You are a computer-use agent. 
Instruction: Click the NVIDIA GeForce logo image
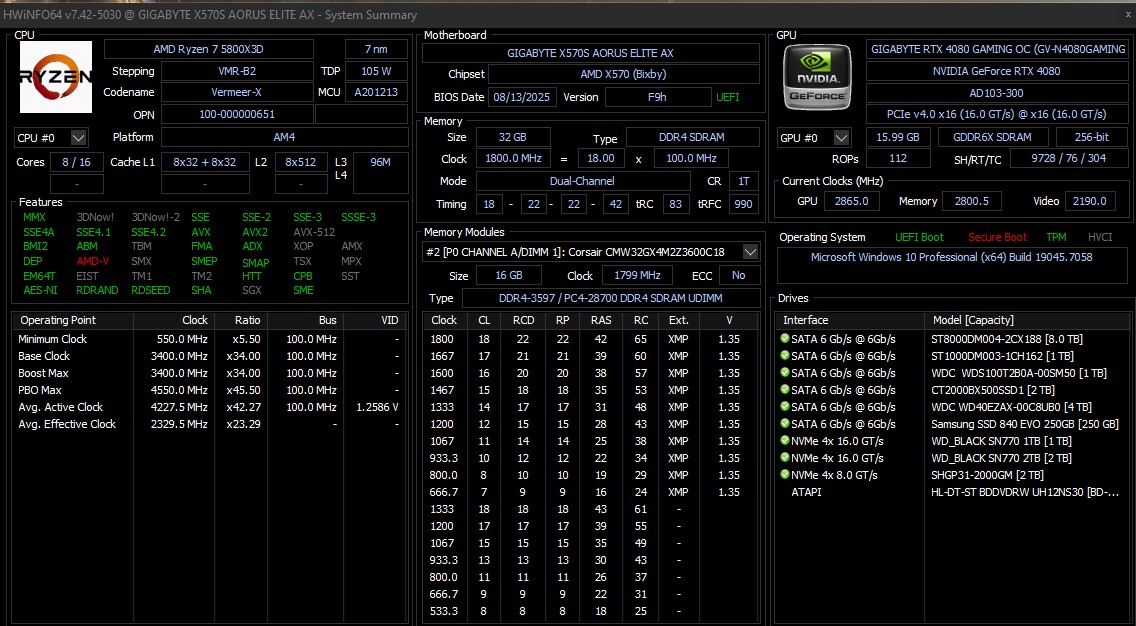coord(817,78)
